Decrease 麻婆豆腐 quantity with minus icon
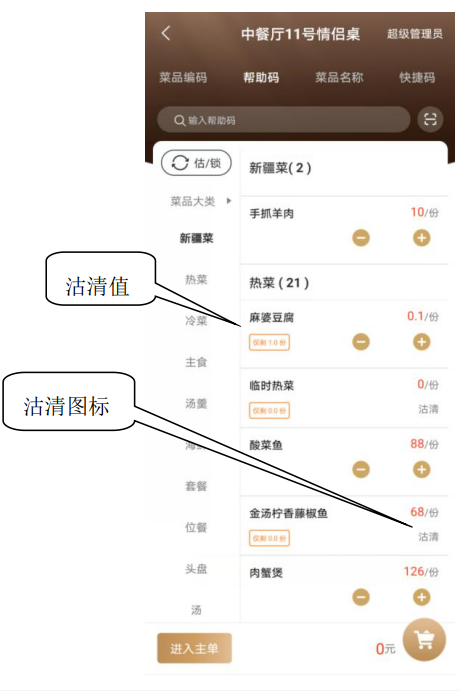The width and height of the screenshot is (459, 691). tap(361, 342)
